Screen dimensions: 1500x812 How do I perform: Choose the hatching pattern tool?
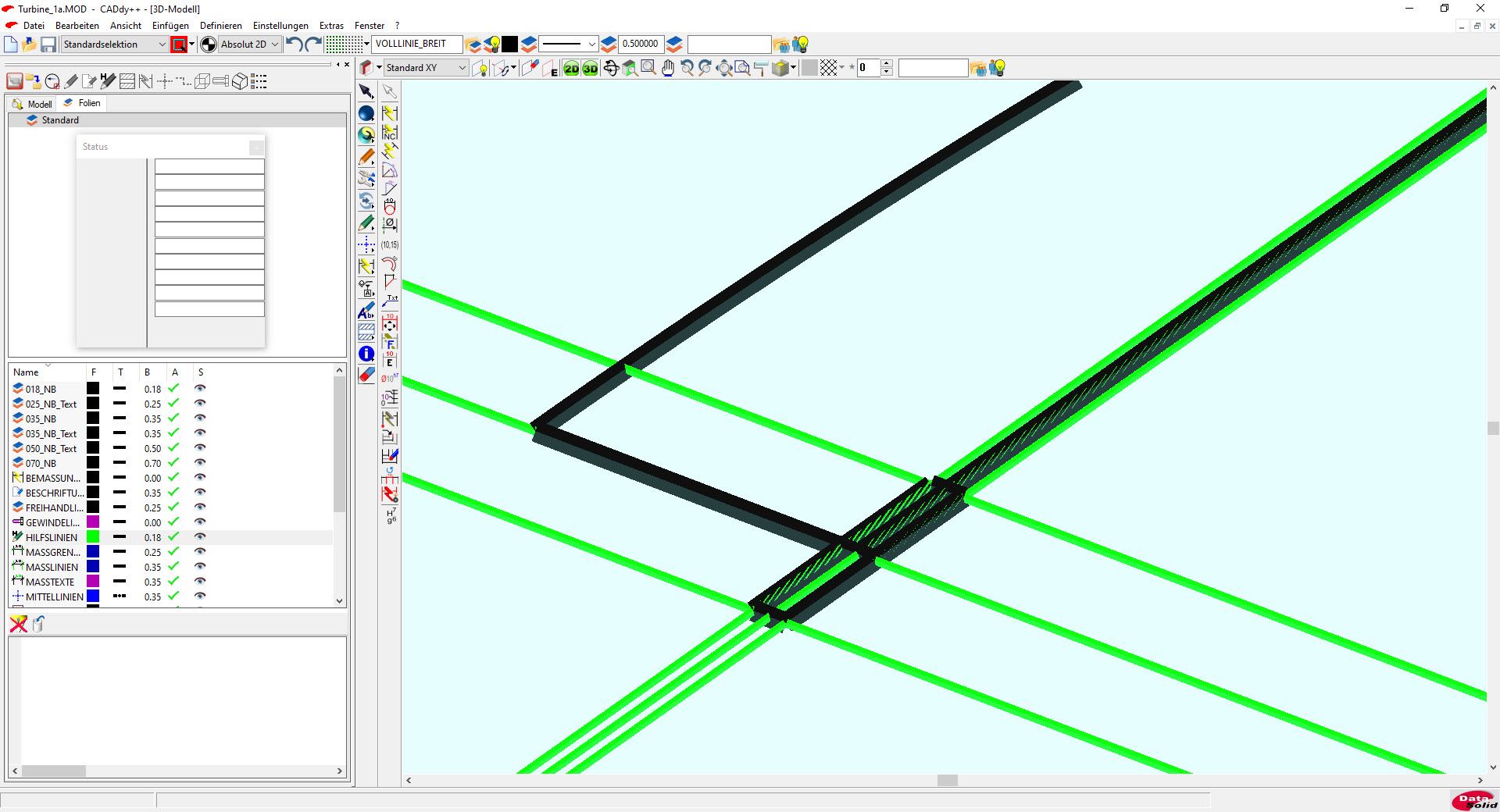[x=366, y=333]
